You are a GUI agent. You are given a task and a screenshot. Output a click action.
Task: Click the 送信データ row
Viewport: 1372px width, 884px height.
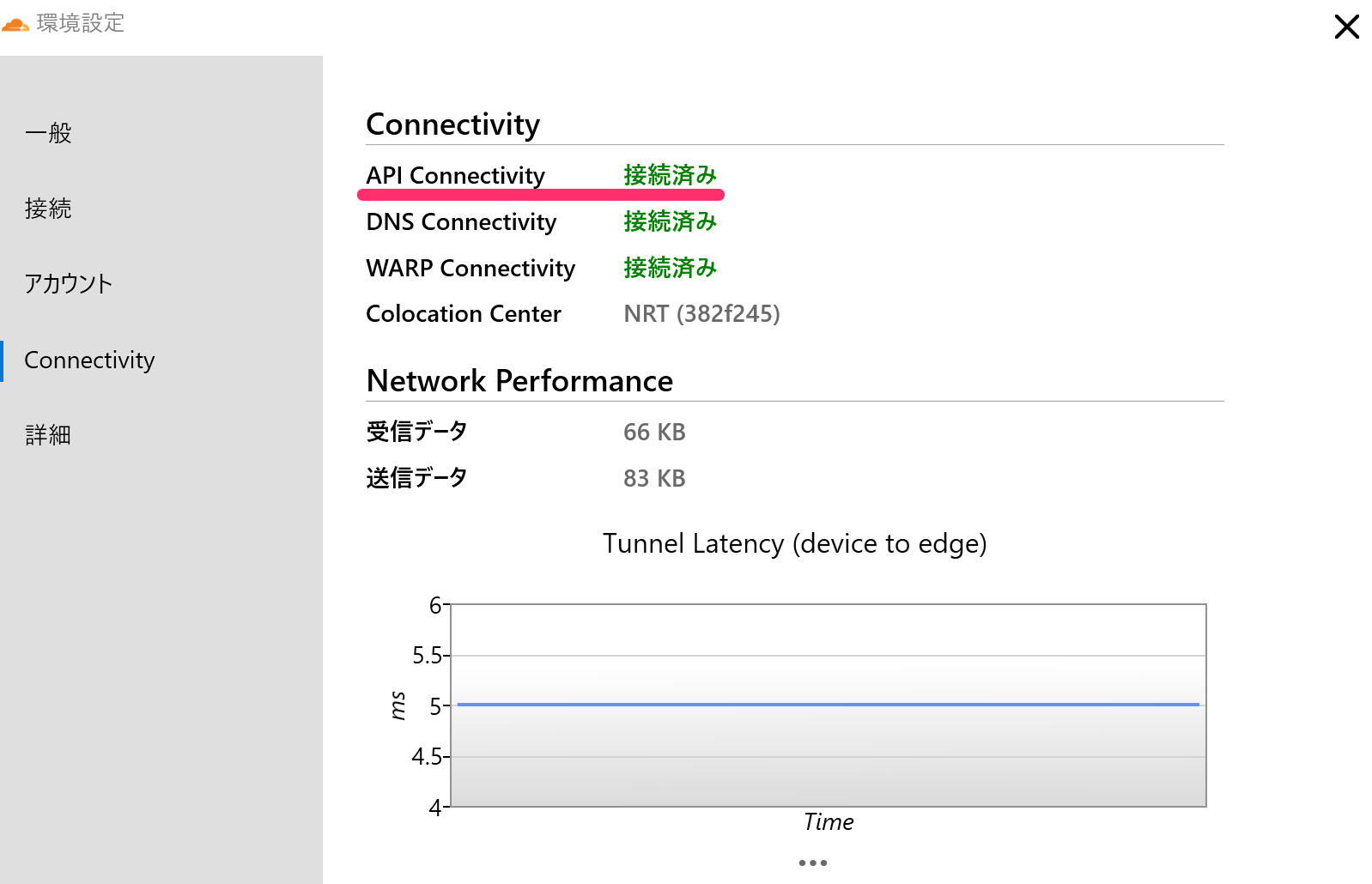tap(416, 477)
